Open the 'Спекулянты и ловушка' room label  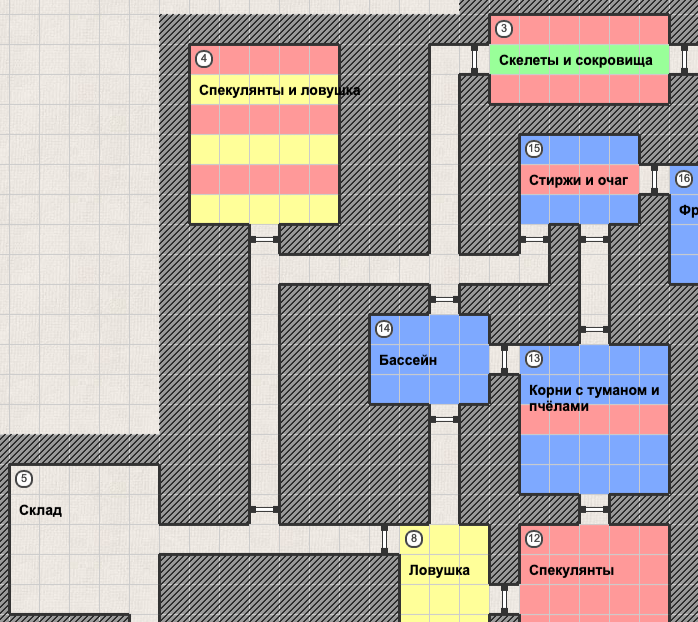(279, 90)
